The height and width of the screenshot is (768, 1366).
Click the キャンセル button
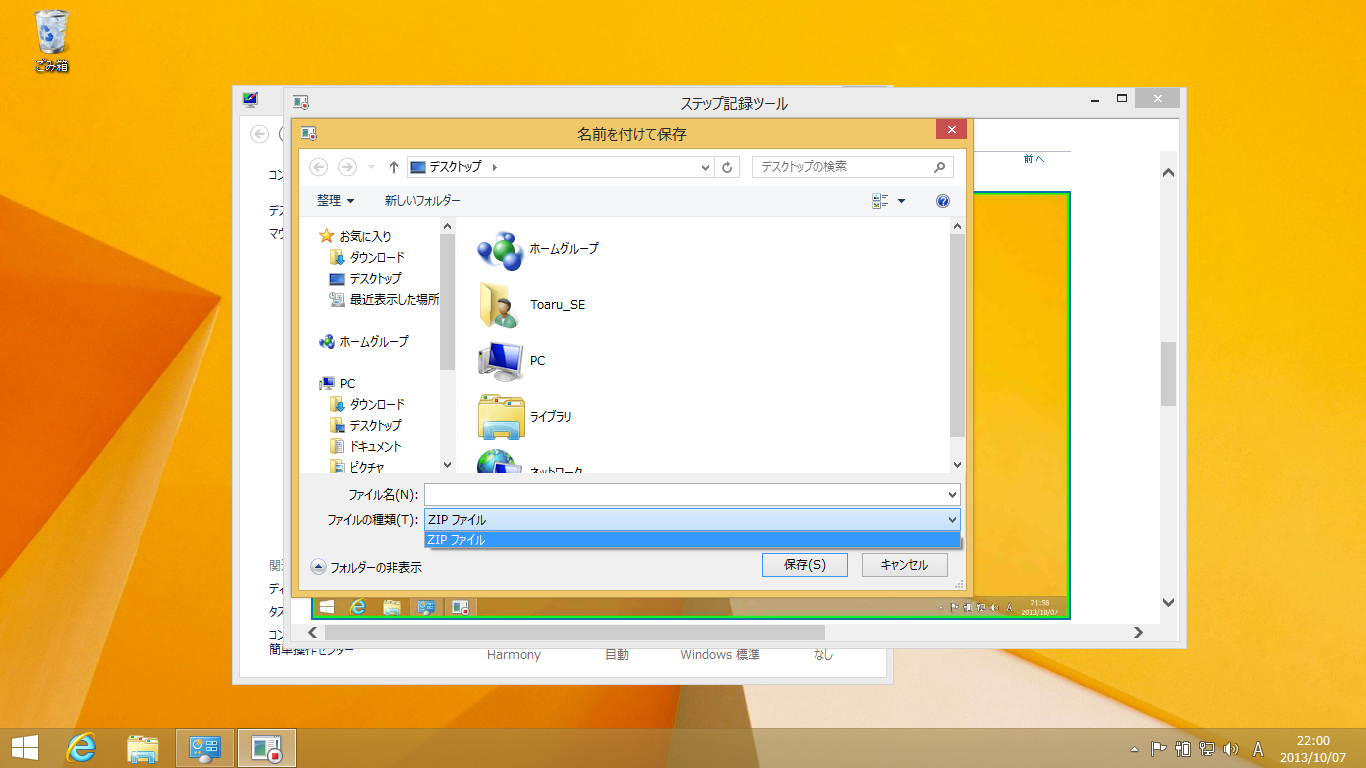pos(904,565)
